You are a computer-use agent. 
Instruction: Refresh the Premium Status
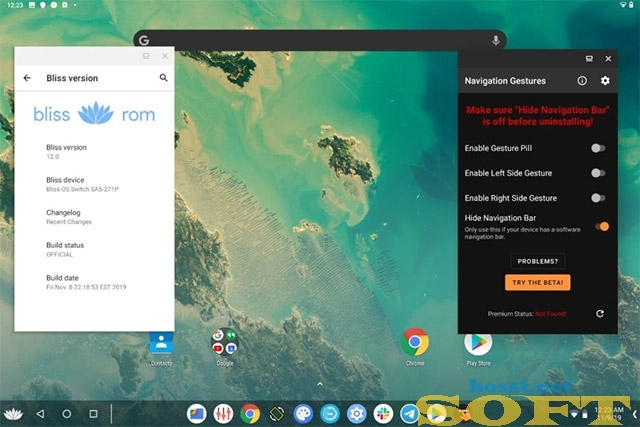600,314
